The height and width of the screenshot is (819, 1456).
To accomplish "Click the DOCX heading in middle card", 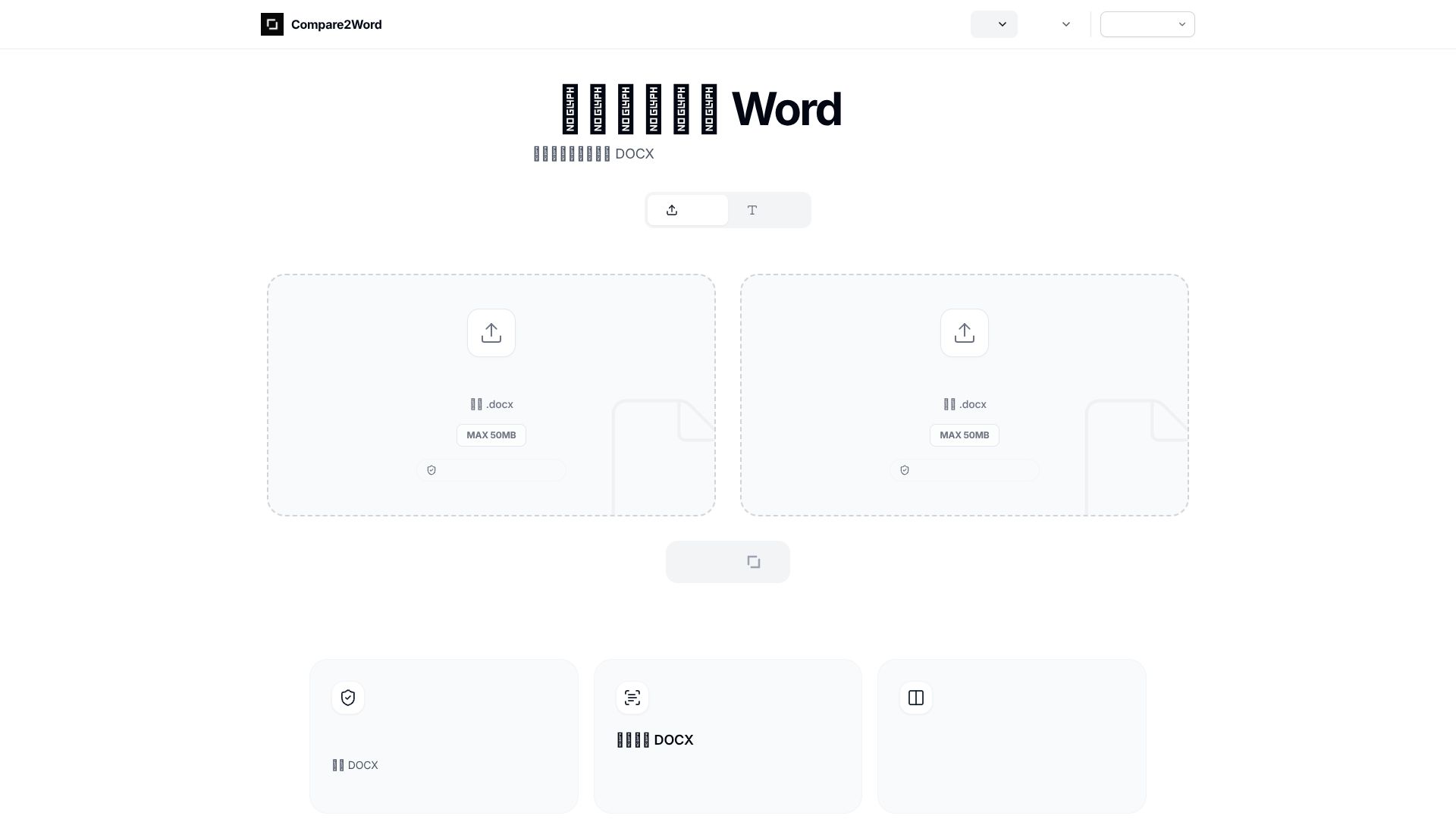I will click(x=655, y=740).
